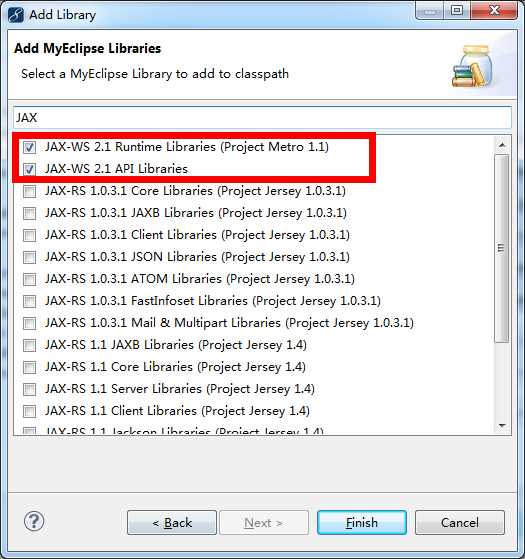The height and width of the screenshot is (559, 525).
Task: Select 'JAX-RS 1.0.3.1 ATOM Libraries' row text
Action: click(200, 279)
